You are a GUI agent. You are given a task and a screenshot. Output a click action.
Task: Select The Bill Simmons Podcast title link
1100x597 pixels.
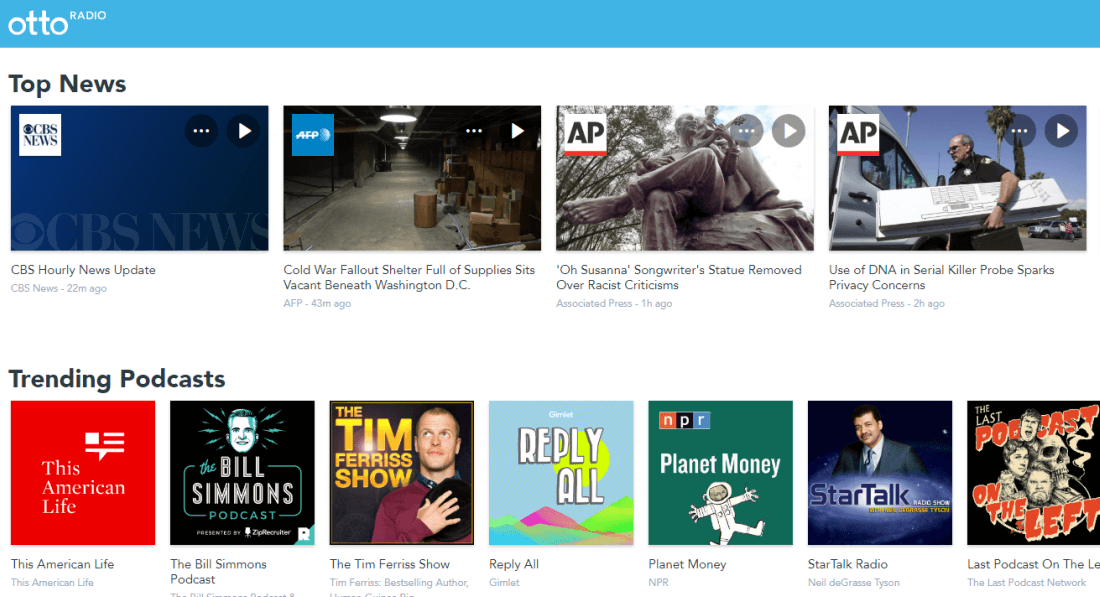tap(218, 572)
